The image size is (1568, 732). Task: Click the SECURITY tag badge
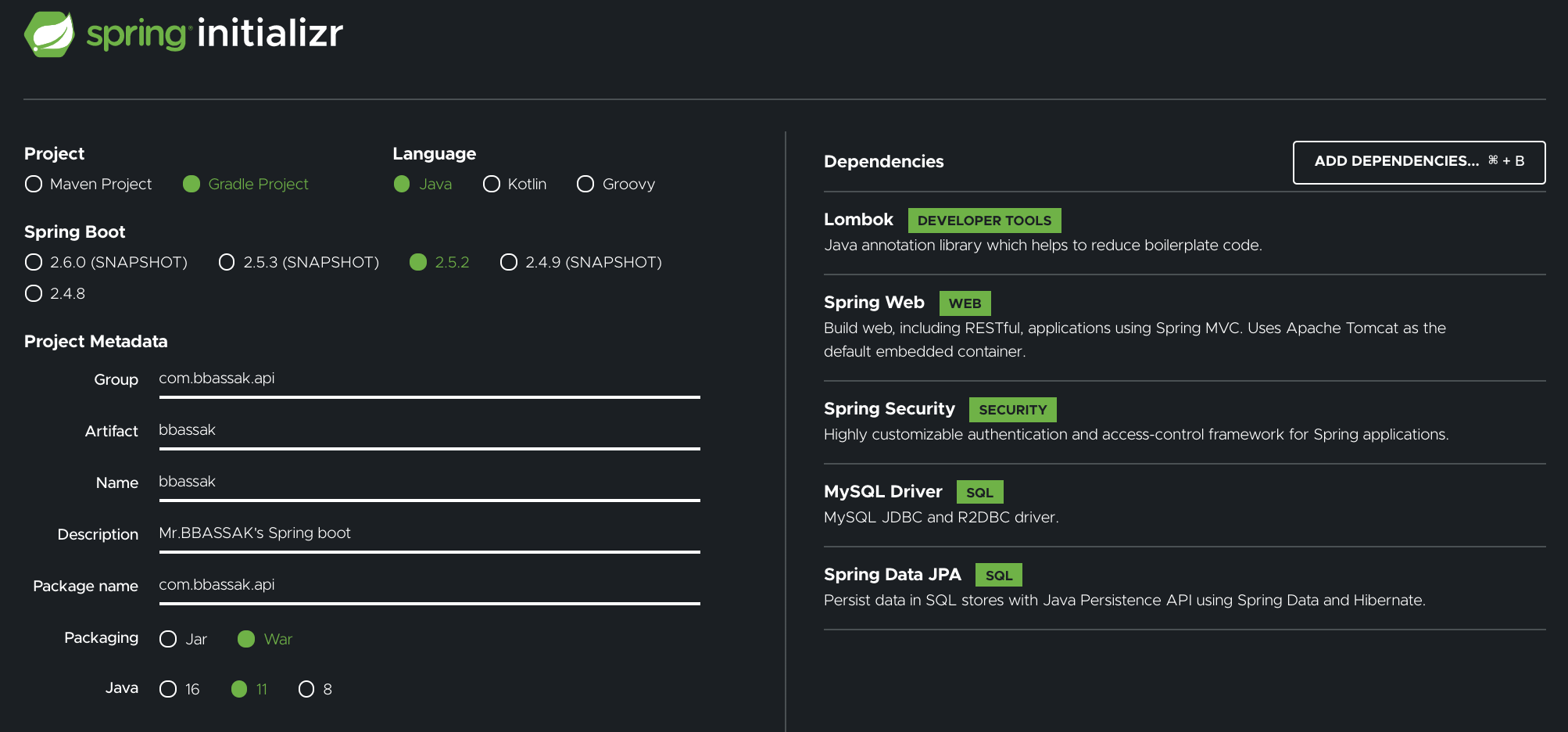click(x=1012, y=410)
